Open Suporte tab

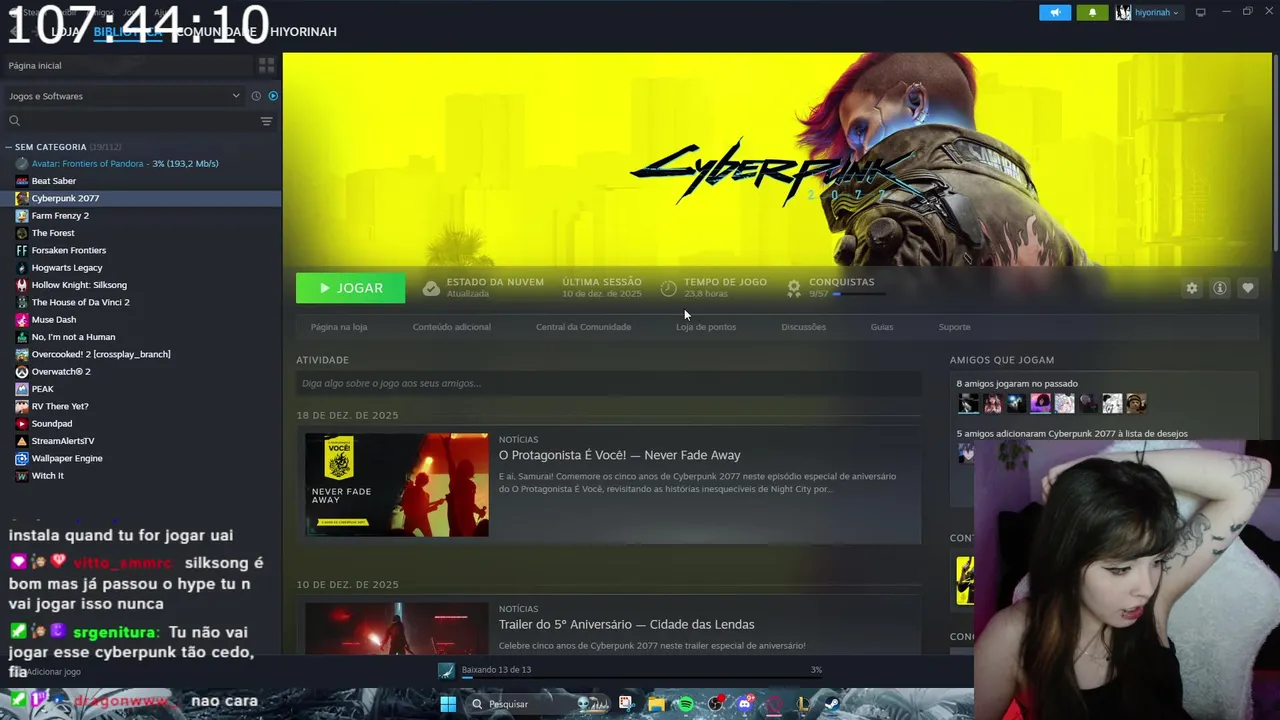click(954, 327)
